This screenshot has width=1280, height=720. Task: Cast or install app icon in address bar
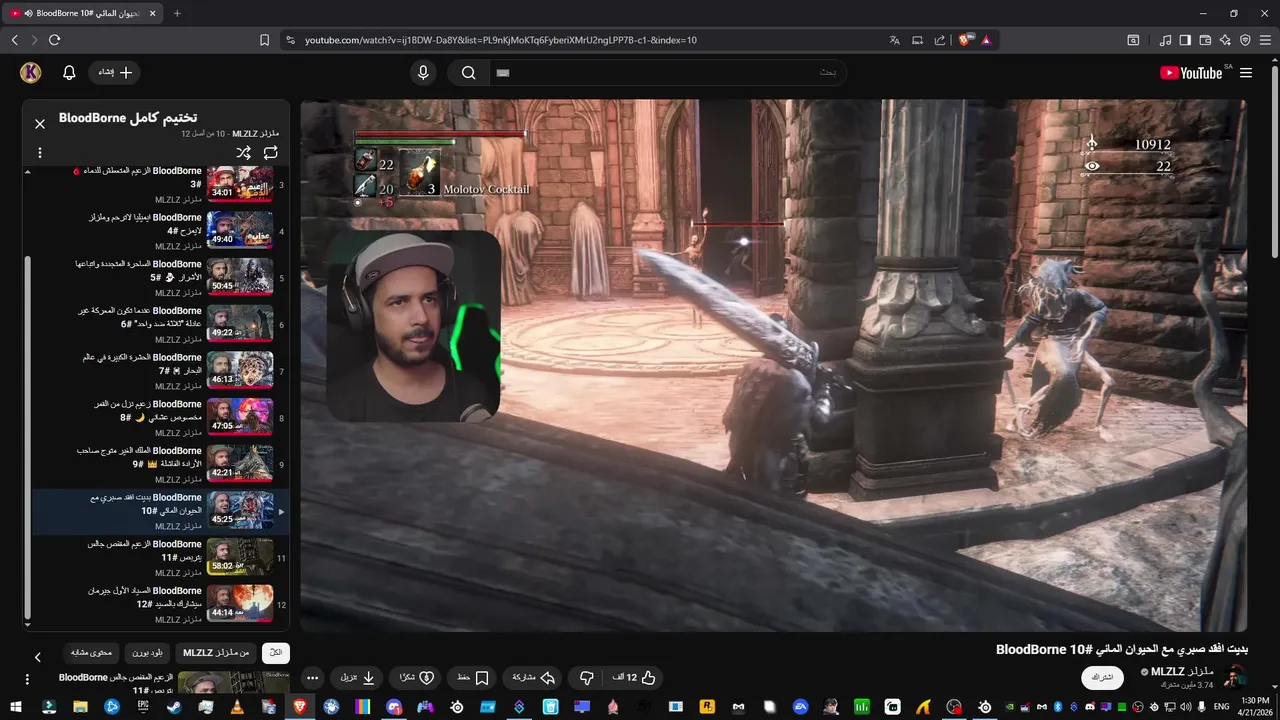[x=917, y=40]
